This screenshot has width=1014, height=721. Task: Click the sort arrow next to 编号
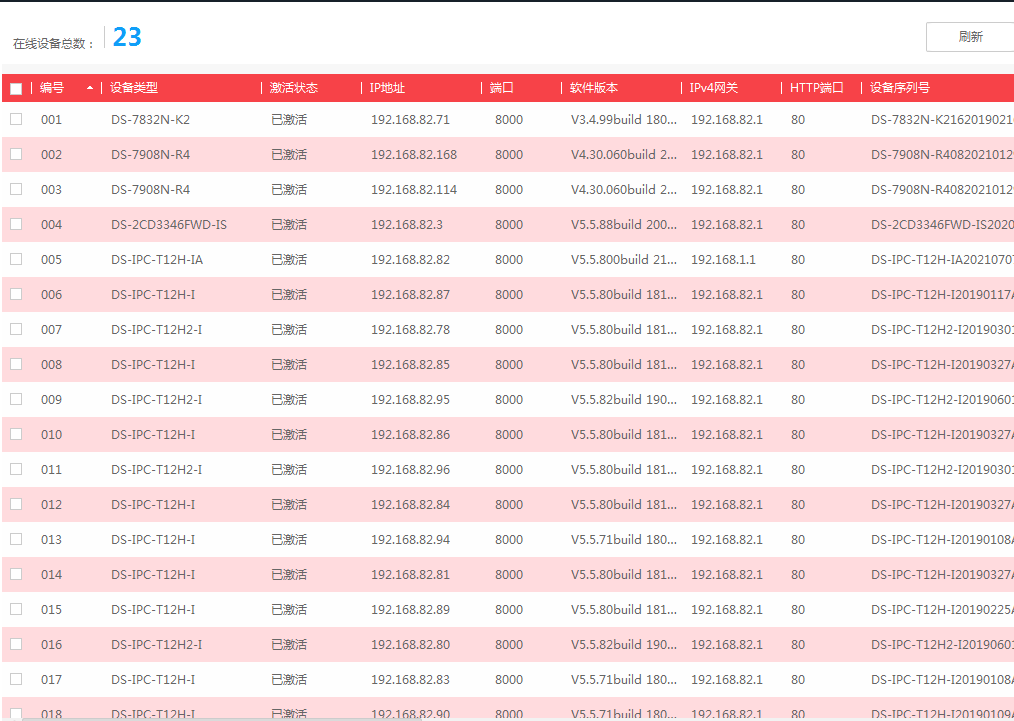coord(90,88)
